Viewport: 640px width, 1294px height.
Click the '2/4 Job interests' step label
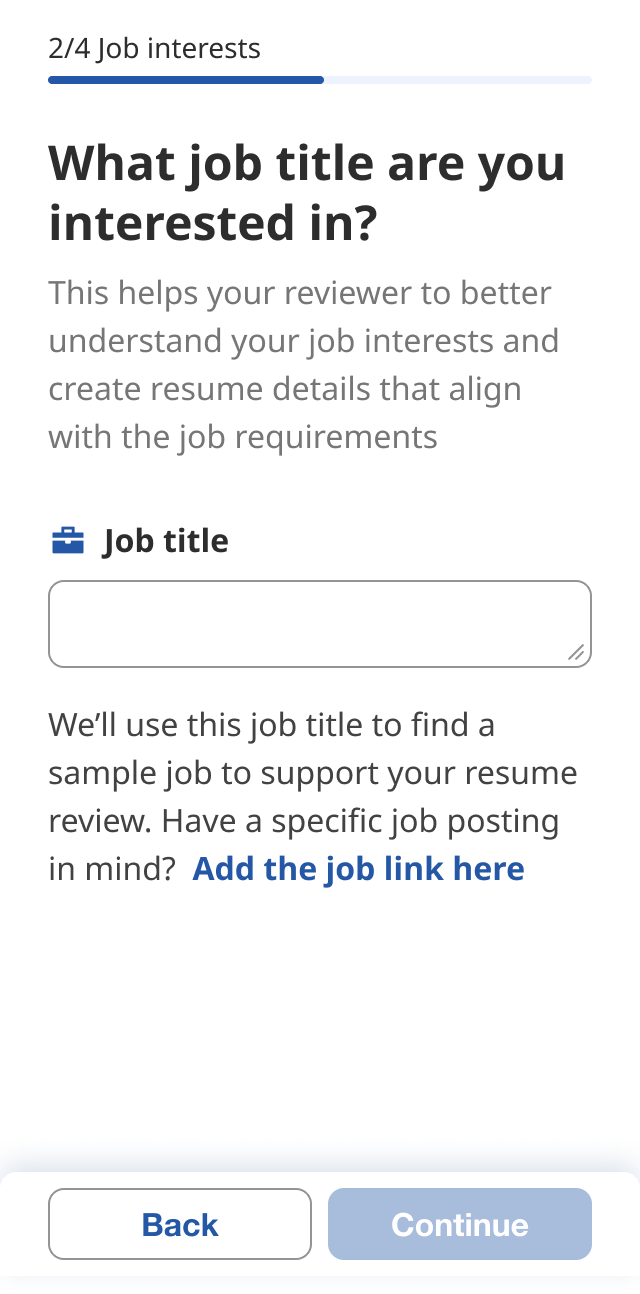[x=154, y=48]
